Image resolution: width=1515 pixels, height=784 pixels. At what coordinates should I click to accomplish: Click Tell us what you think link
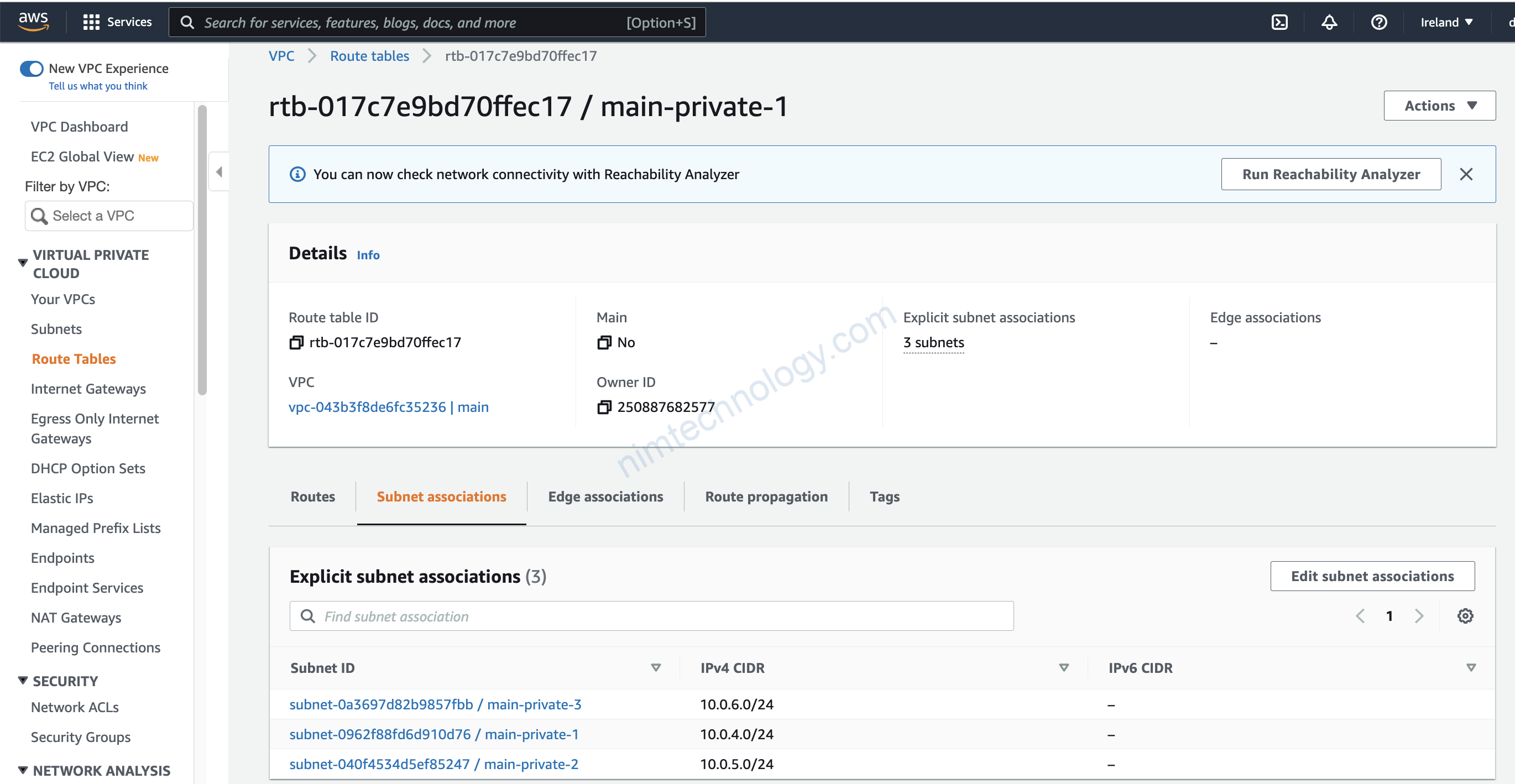point(98,86)
